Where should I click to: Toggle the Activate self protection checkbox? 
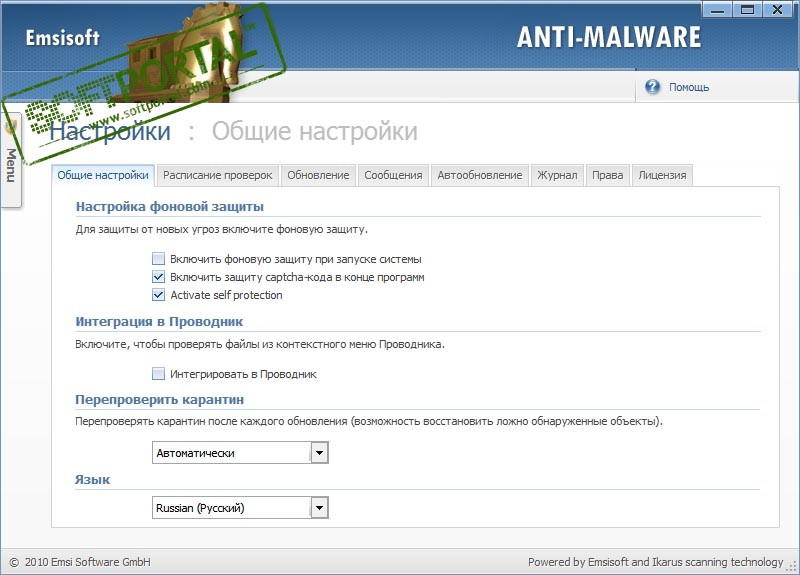coord(159,295)
